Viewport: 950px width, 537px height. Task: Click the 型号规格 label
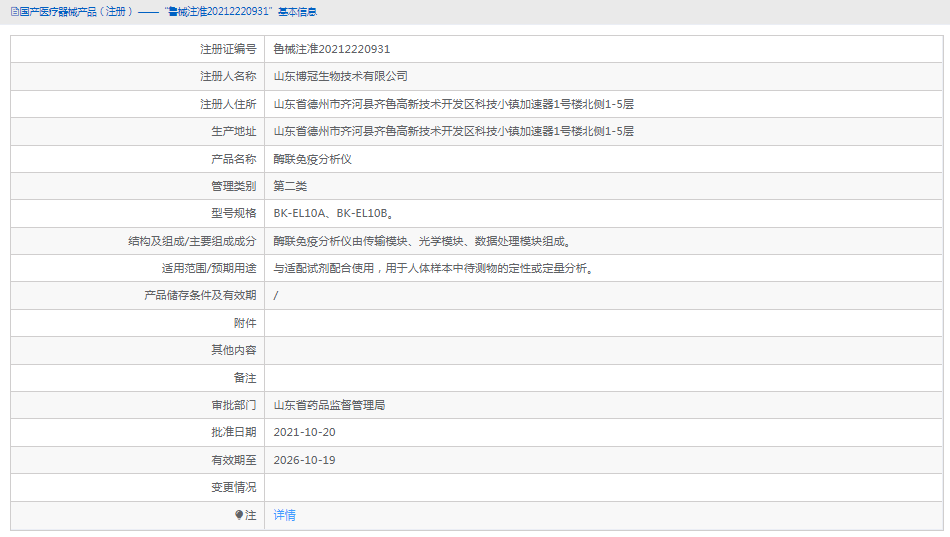pos(234,213)
